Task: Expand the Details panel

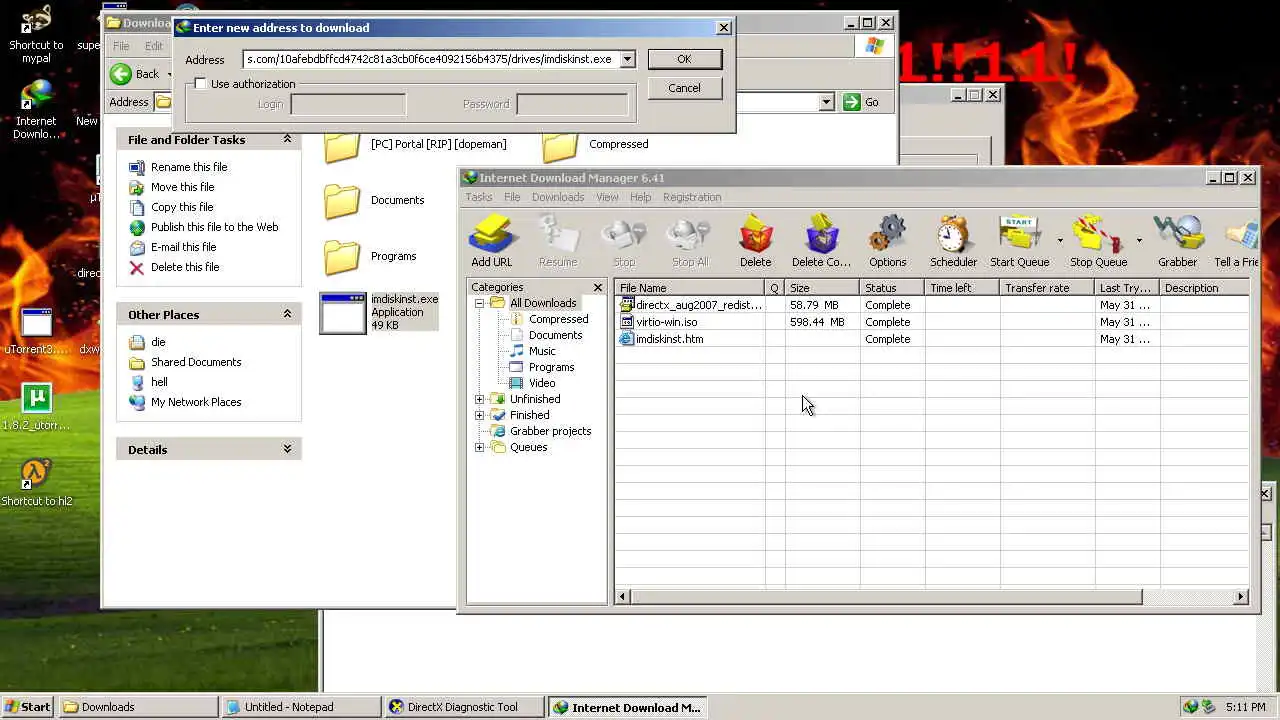Action: 287,449
